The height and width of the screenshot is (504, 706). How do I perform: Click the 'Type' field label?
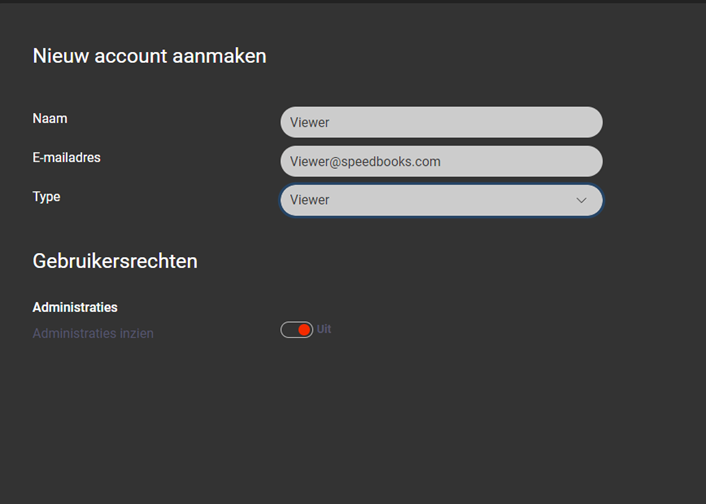tap(46, 197)
